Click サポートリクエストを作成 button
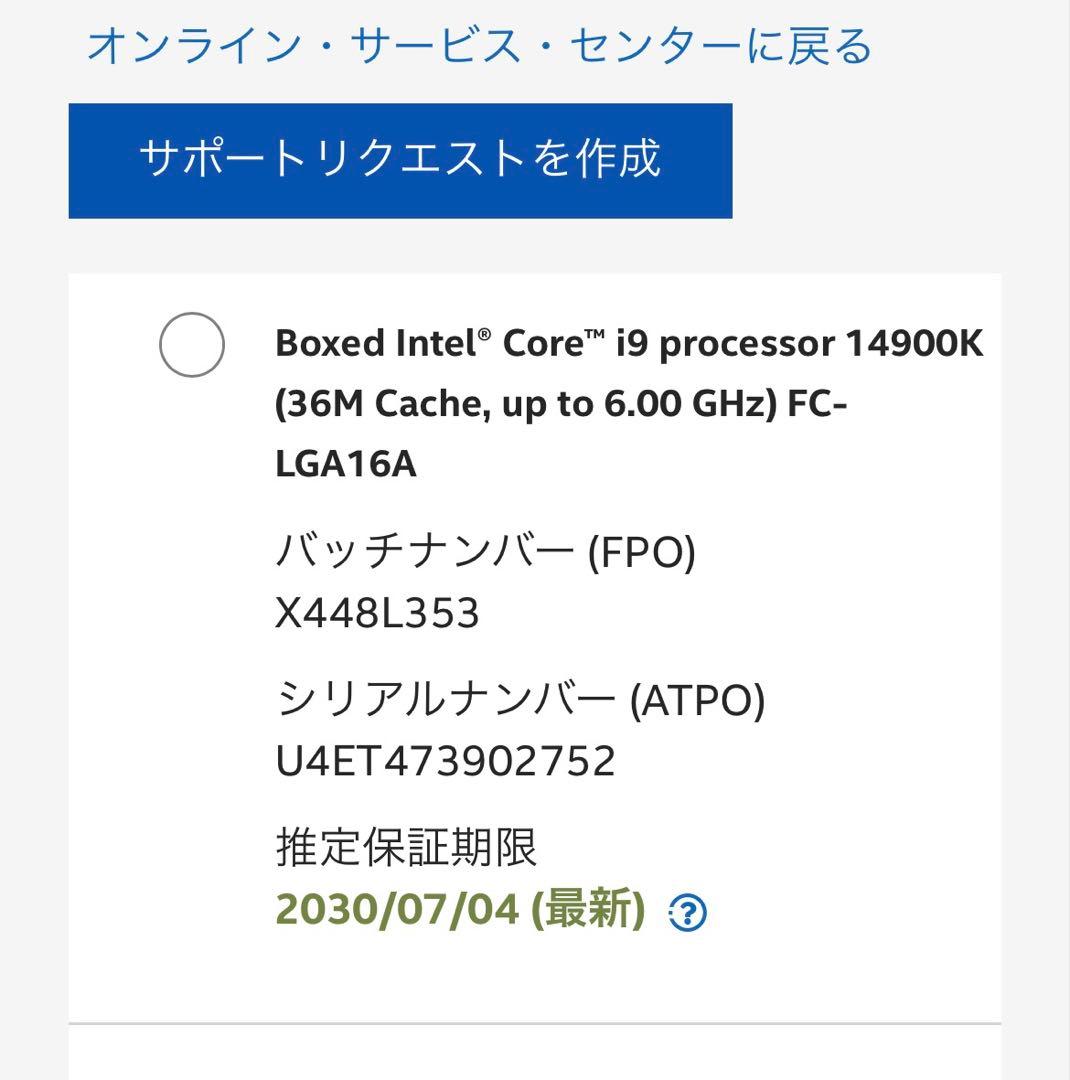This screenshot has width=1070, height=1080. [x=400, y=157]
